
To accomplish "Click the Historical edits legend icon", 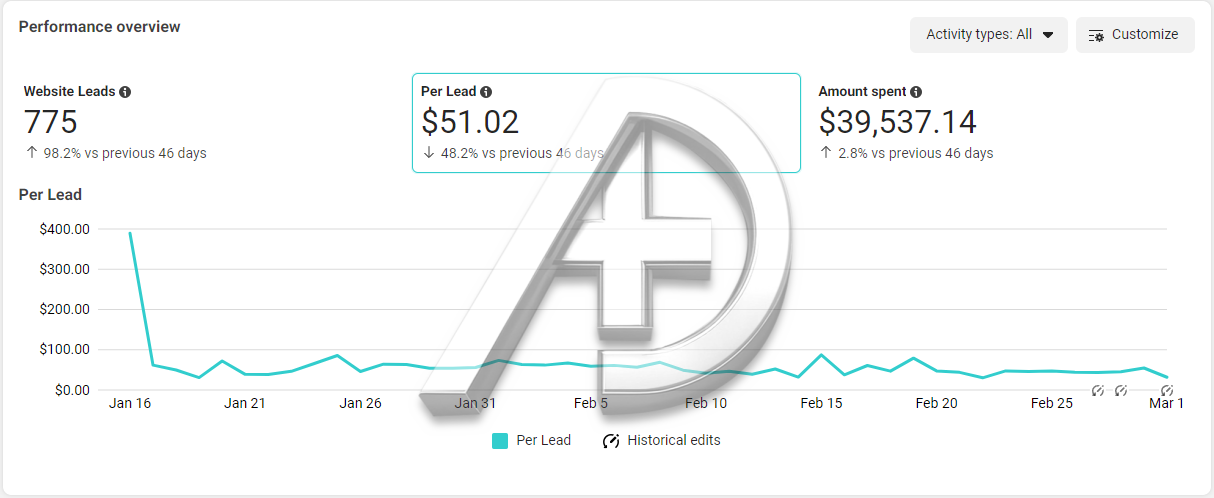I will pyautogui.click(x=611, y=441).
